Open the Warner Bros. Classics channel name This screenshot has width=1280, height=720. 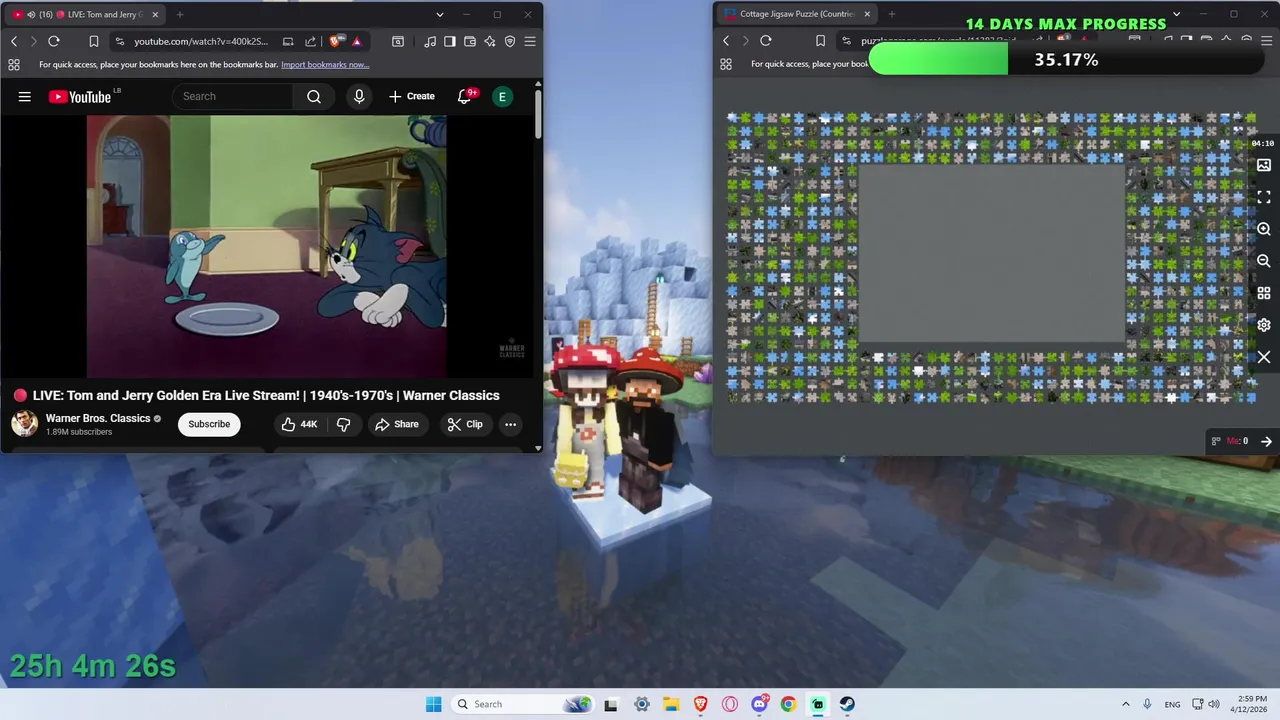[x=98, y=418]
